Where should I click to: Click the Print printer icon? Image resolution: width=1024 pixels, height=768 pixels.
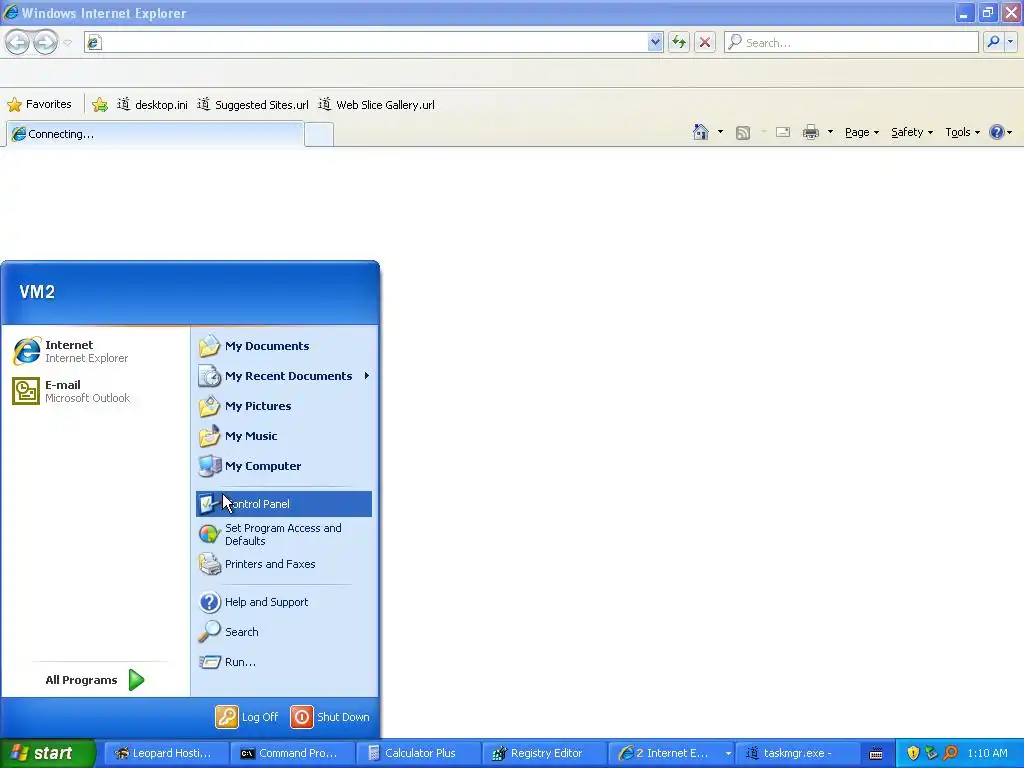pos(811,133)
